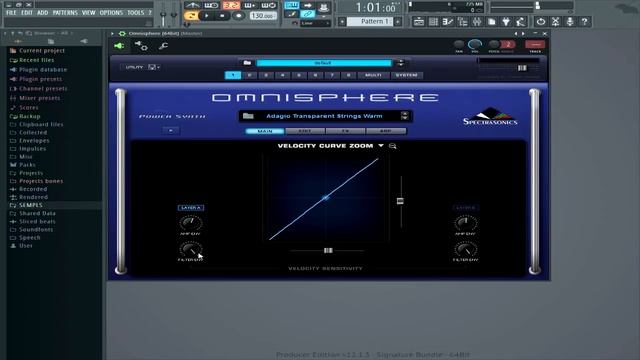
Task: Open detailed settings gear icon in plugin window
Action: pos(142,46)
